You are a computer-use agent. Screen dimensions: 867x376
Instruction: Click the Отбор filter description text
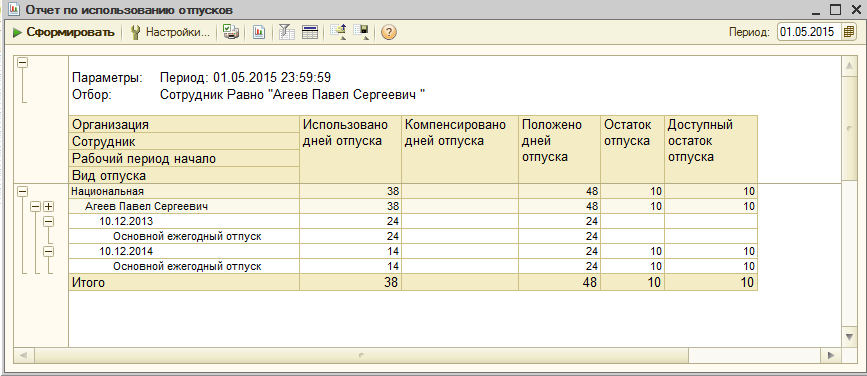point(293,95)
